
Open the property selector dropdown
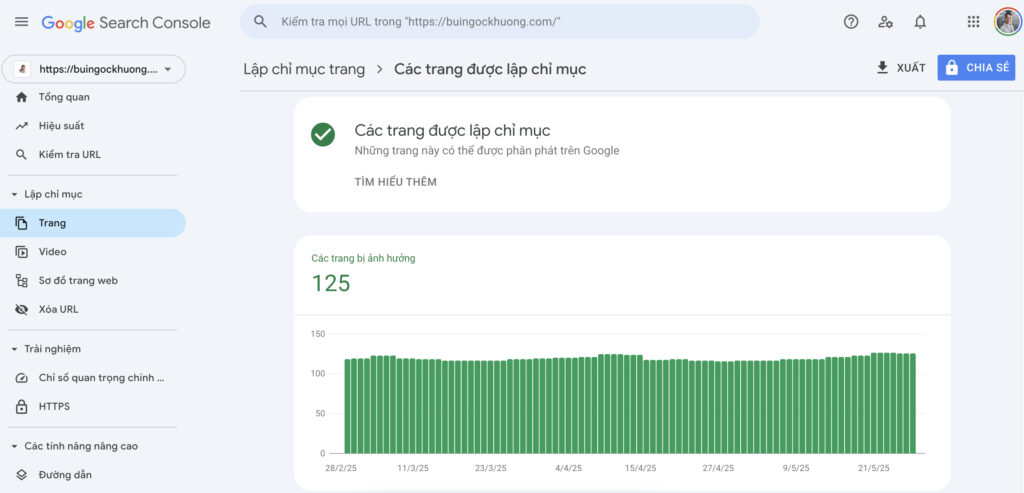point(93,69)
